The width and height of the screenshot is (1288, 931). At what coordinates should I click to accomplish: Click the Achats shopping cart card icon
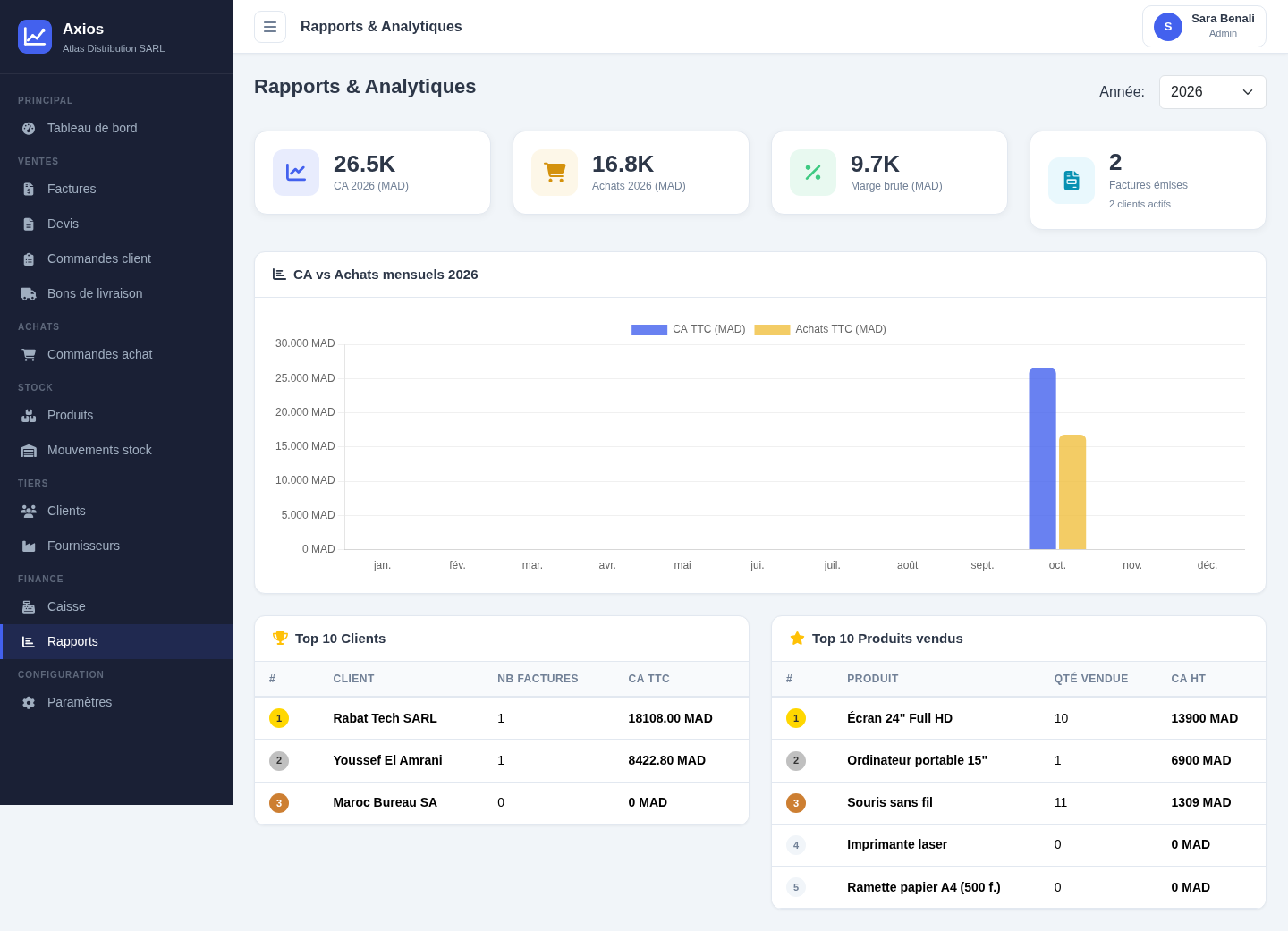555,173
